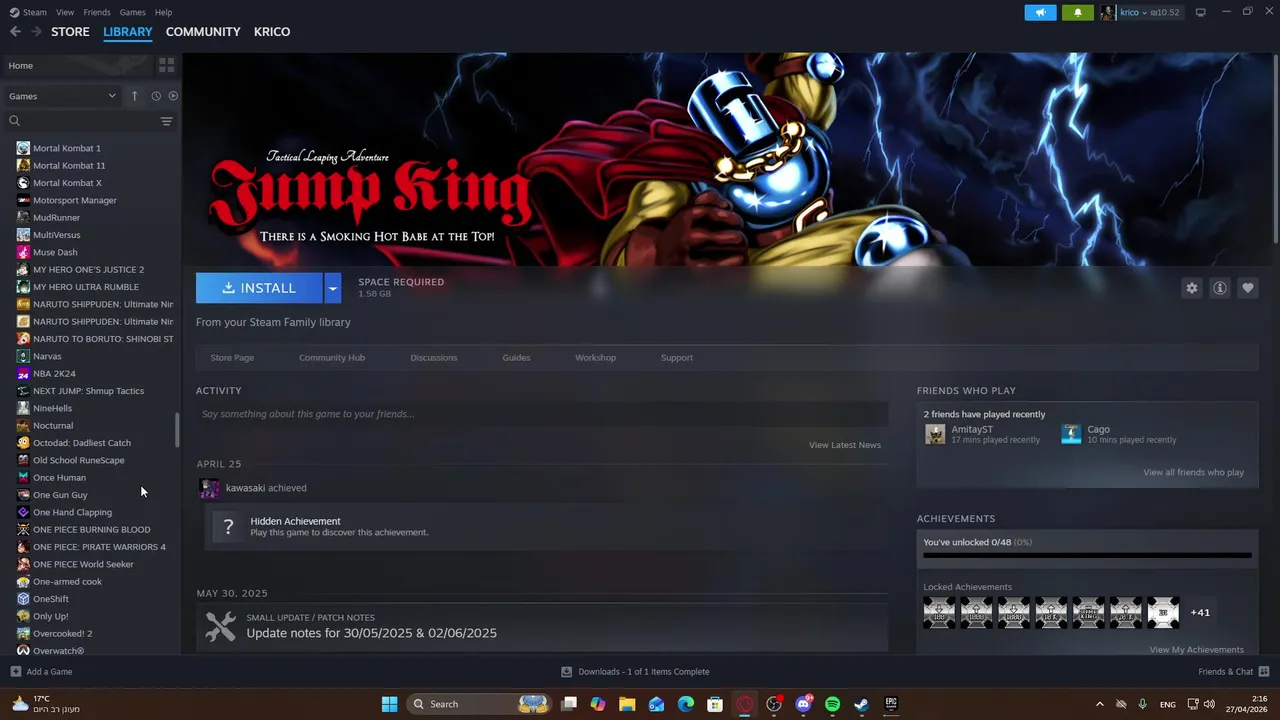
Task: Click the say something activity field
Action: pos(542,414)
